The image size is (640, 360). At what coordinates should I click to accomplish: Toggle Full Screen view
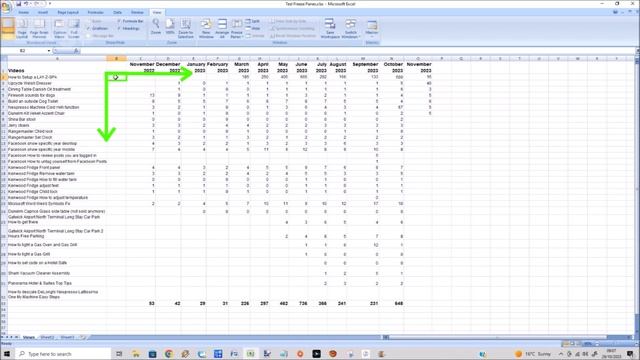pos(74,29)
